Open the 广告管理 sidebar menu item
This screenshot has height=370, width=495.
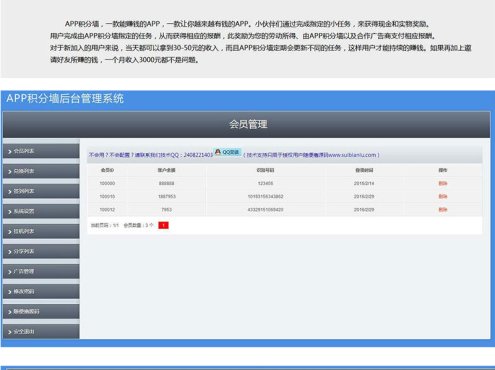[x=41, y=271]
